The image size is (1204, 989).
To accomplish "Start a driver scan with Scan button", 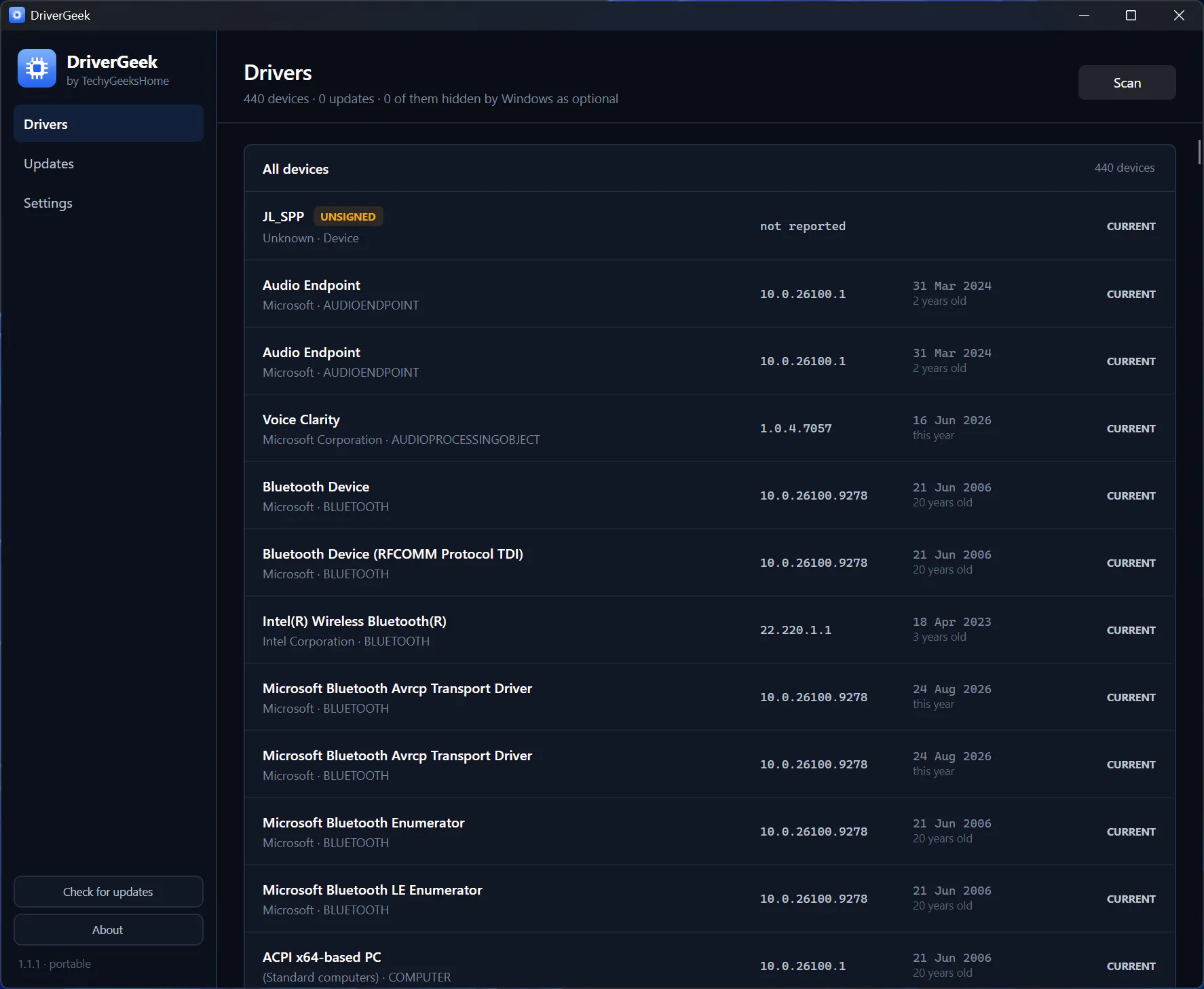I will pos(1127,83).
